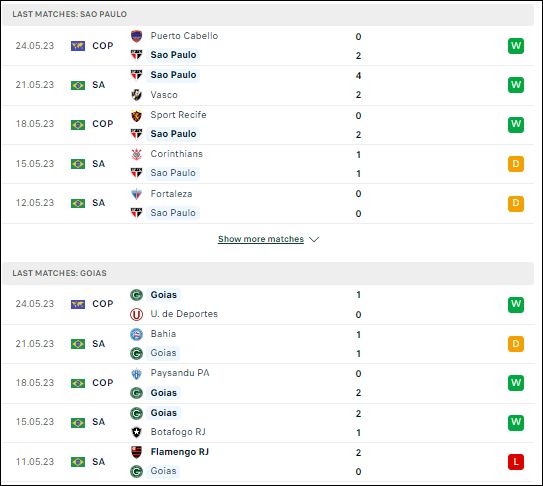Click the Corinthians club crest

(x=136, y=154)
